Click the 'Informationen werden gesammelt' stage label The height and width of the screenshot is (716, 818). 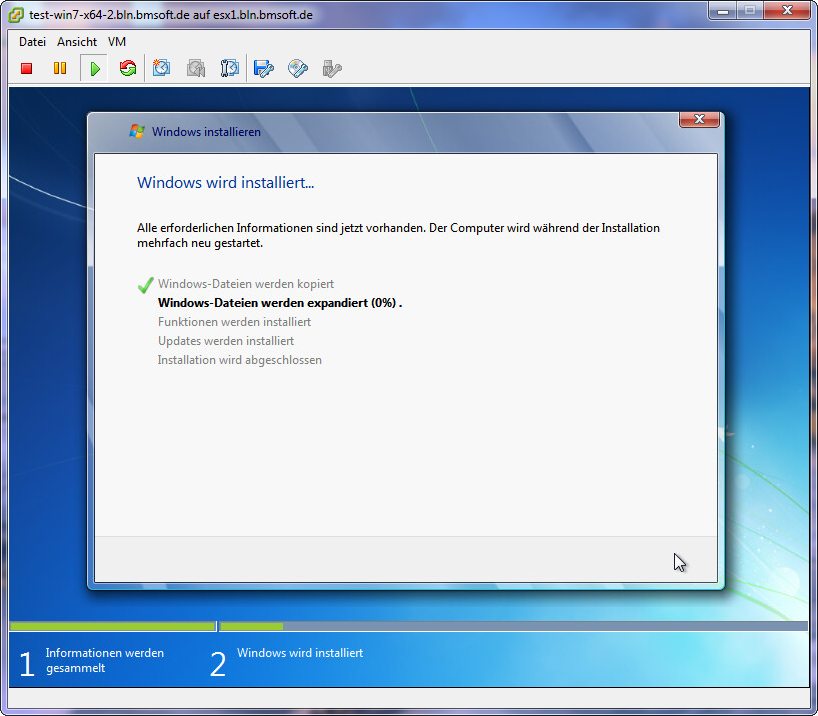104,660
